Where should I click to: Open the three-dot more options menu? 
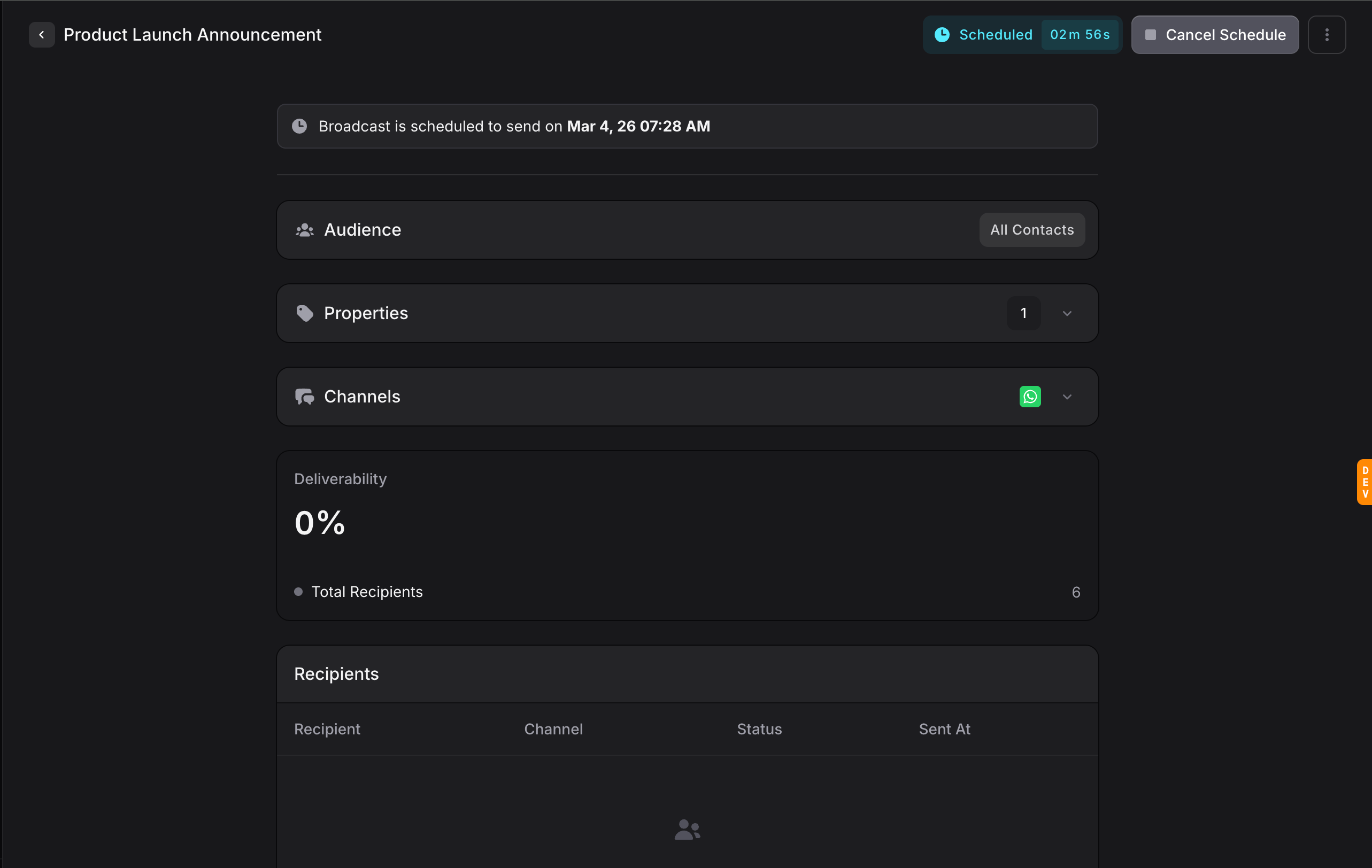1327,35
